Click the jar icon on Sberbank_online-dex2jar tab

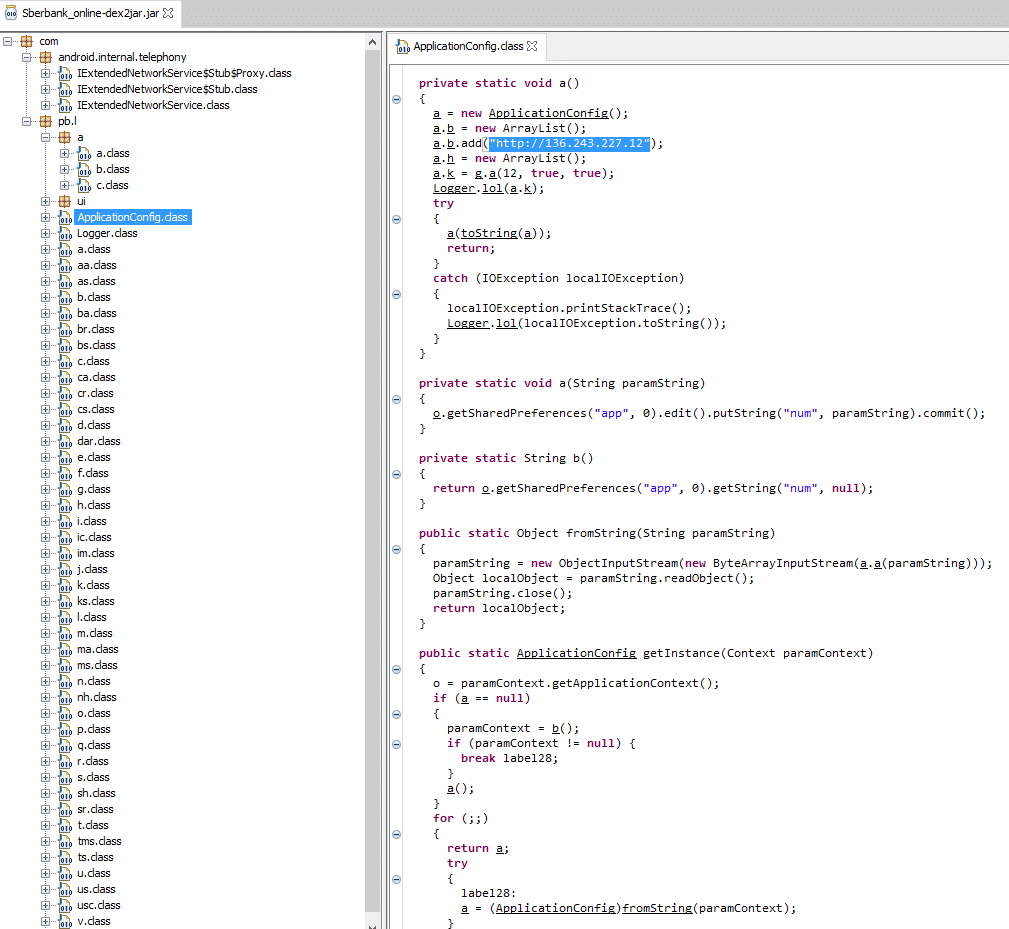tap(11, 13)
